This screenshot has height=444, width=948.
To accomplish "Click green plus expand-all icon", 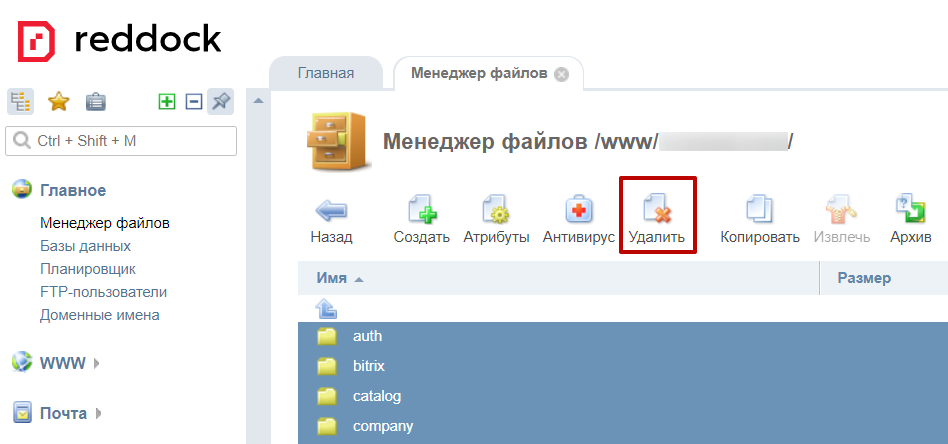I will coord(167,101).
